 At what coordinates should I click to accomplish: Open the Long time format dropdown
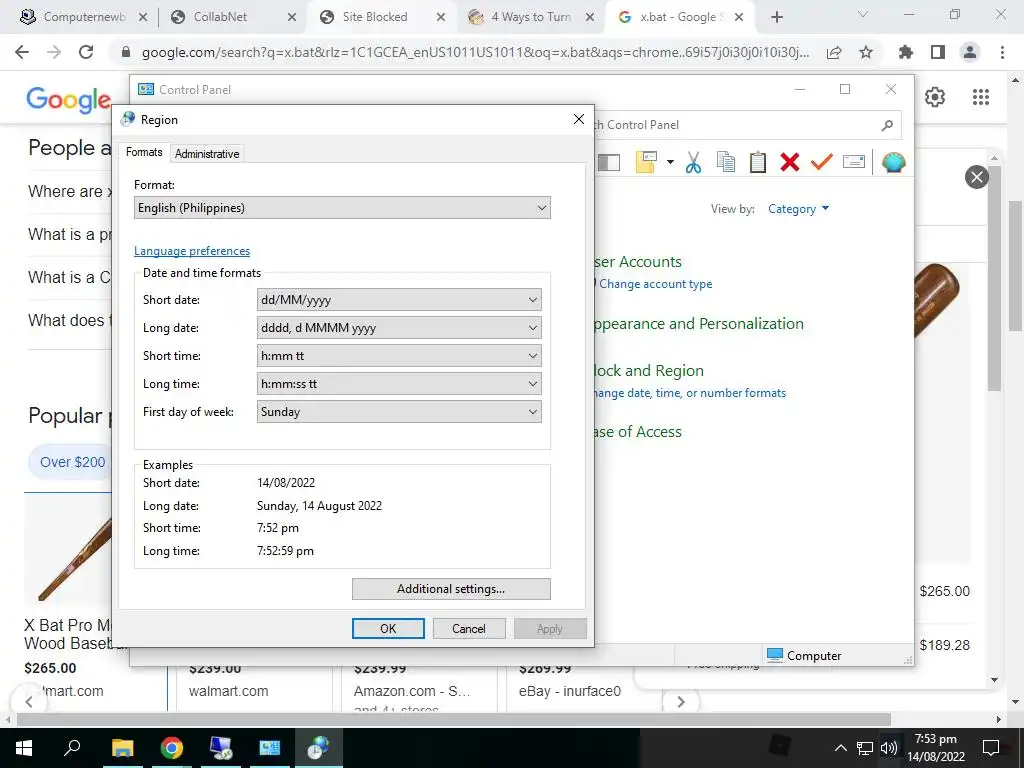[399, 384]
